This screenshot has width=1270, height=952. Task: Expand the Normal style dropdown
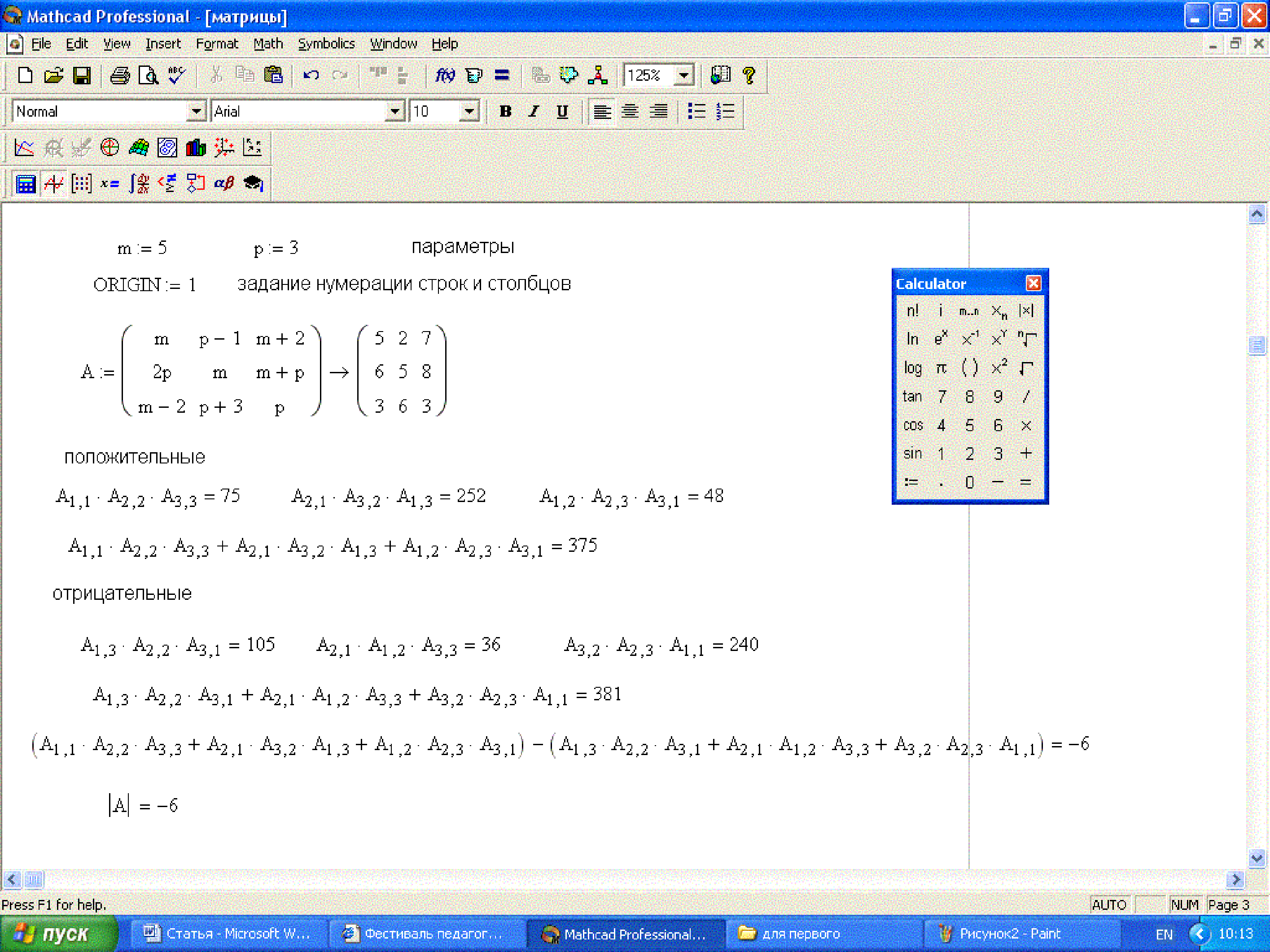pyautogui.click(x=197, y=111)
